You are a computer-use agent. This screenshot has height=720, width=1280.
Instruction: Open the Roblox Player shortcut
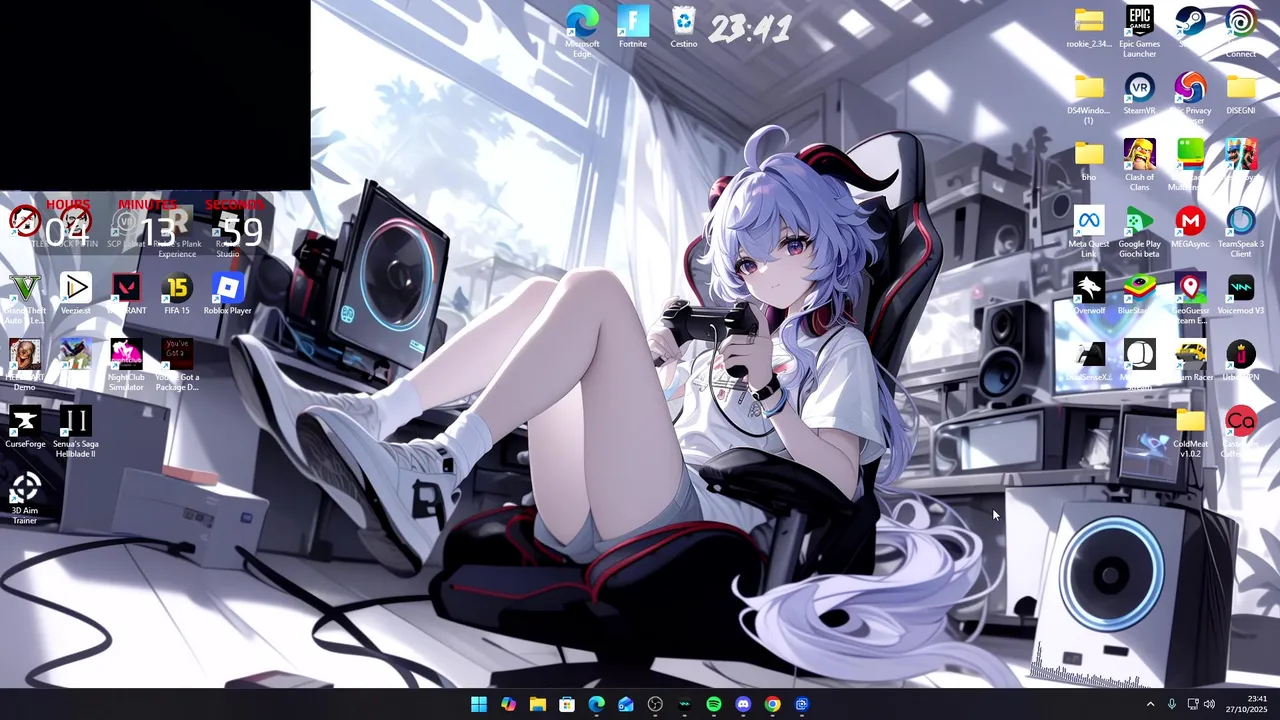[228, 295]
